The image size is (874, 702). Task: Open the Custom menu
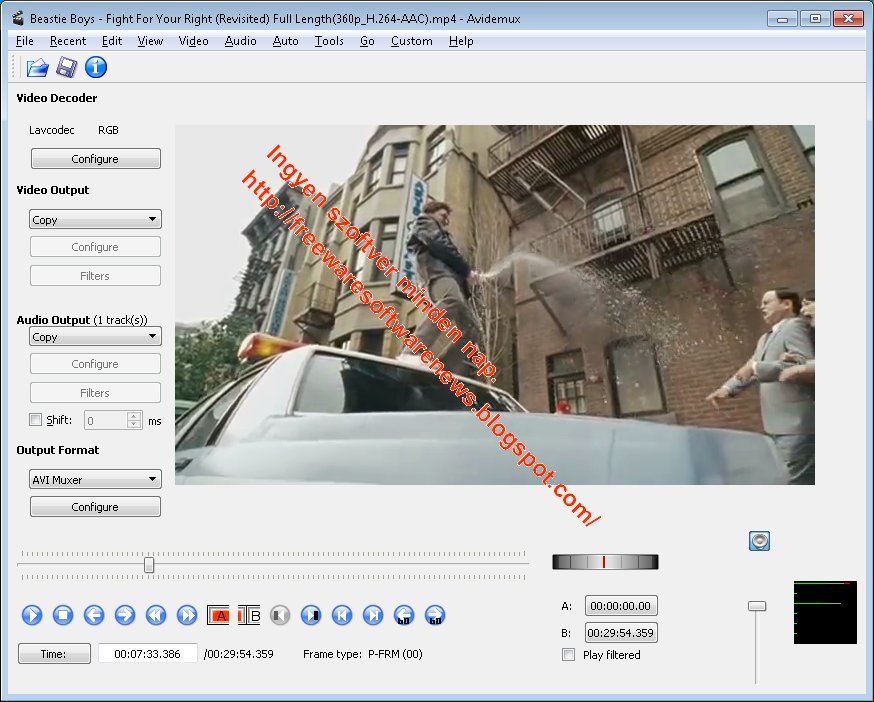pos(411,41)
